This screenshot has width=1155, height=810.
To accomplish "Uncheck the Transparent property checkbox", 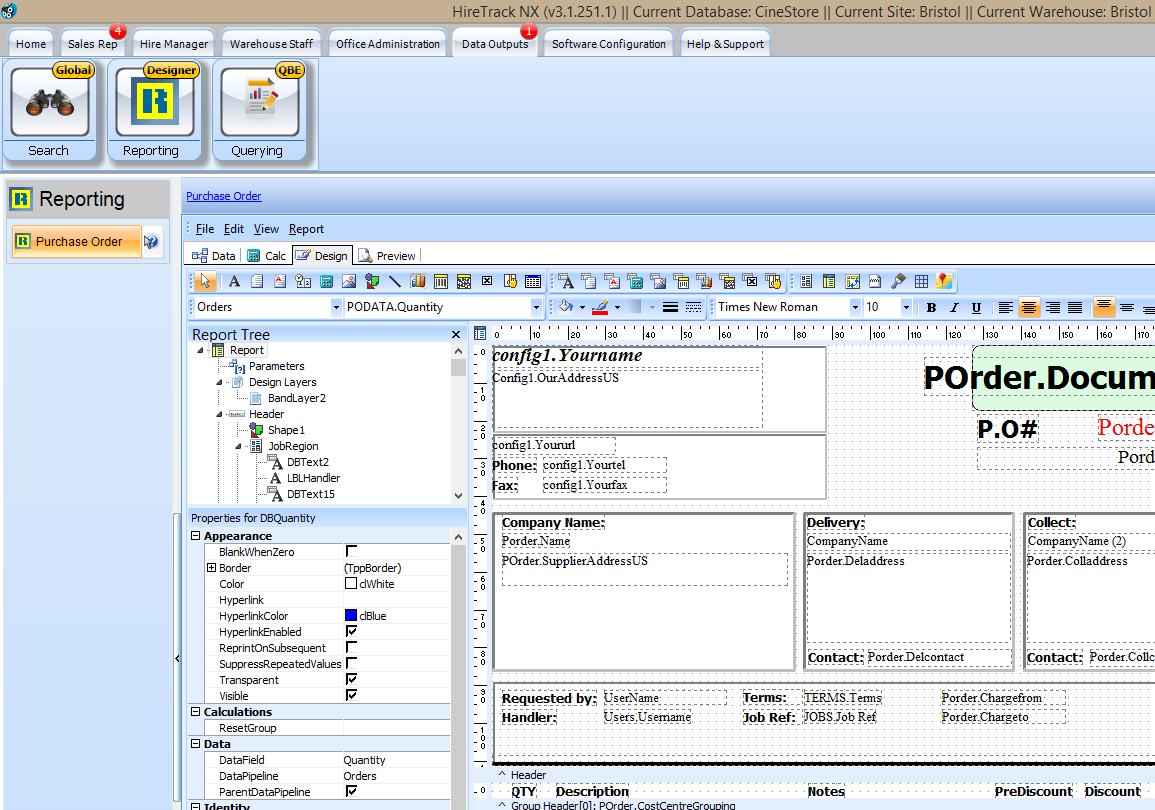I will (x=351, y=680).
